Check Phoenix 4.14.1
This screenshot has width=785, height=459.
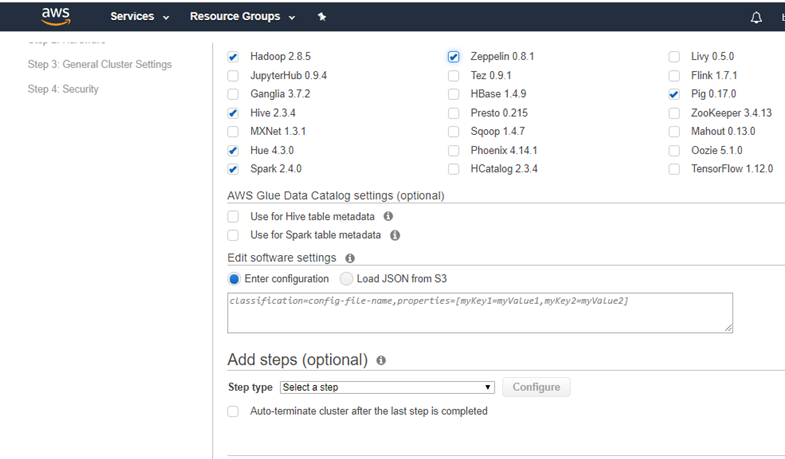[454, 151]
